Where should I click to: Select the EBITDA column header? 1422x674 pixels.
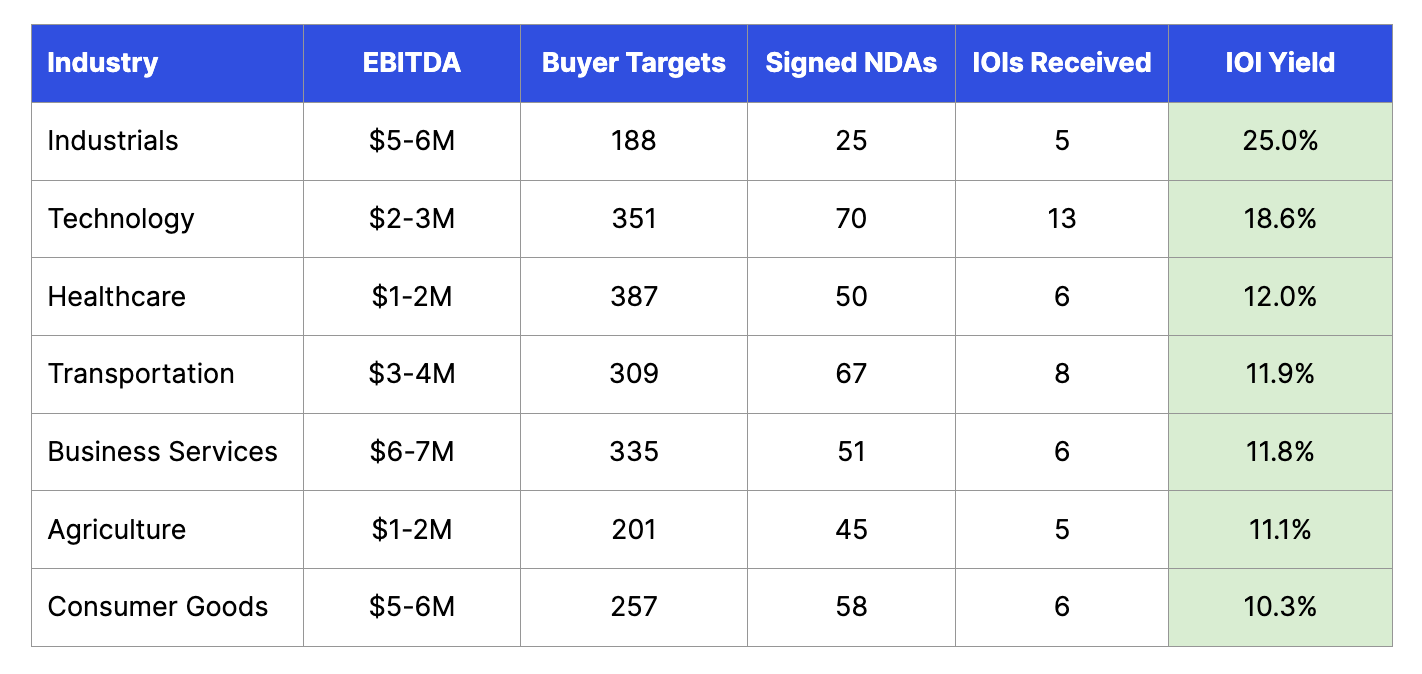(x=411, y=63)
